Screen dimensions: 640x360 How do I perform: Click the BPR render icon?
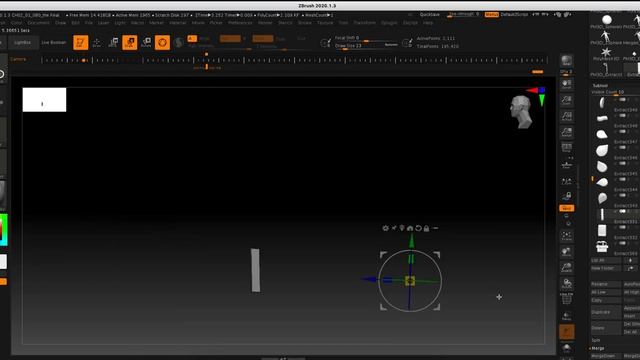coord(566,61)
